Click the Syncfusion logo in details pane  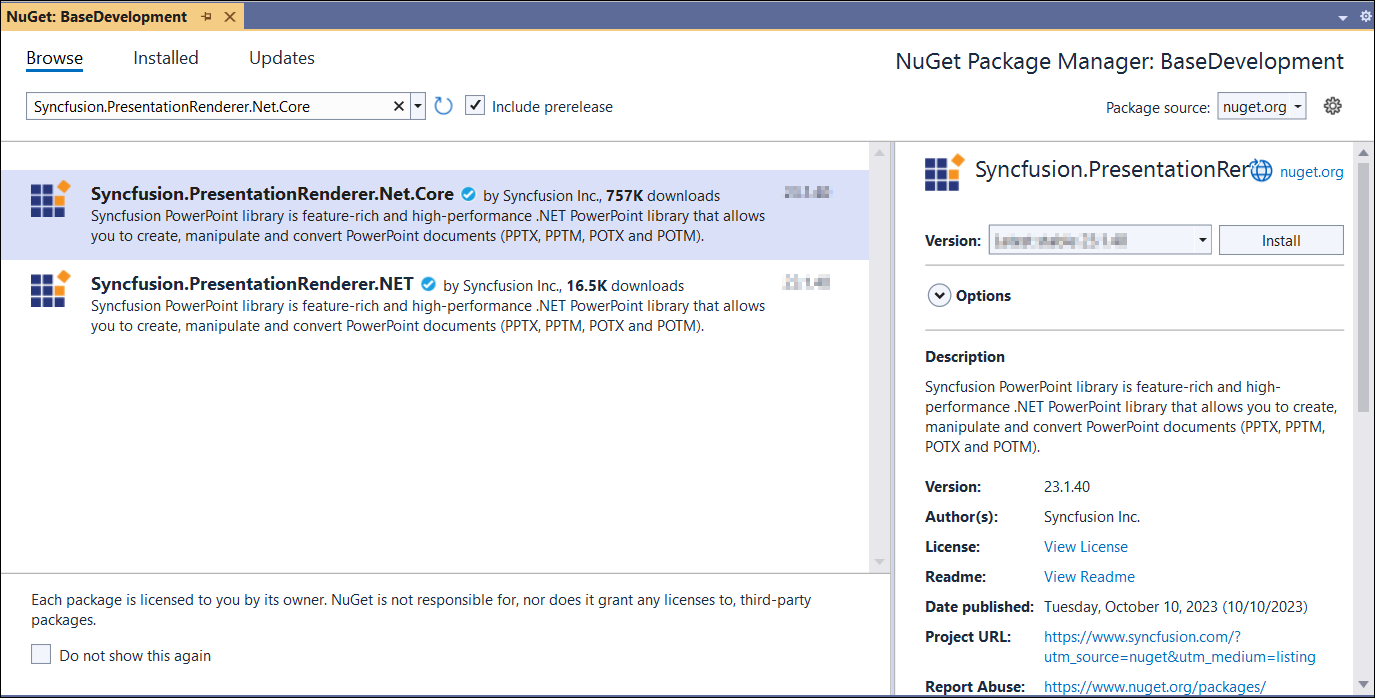tap(944, 172)
